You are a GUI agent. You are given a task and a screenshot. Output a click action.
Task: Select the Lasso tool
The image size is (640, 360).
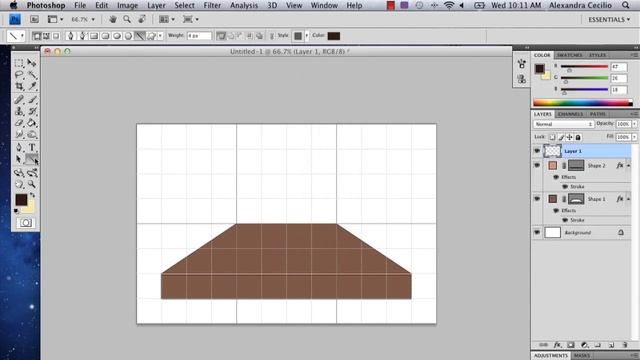(19, 75)
